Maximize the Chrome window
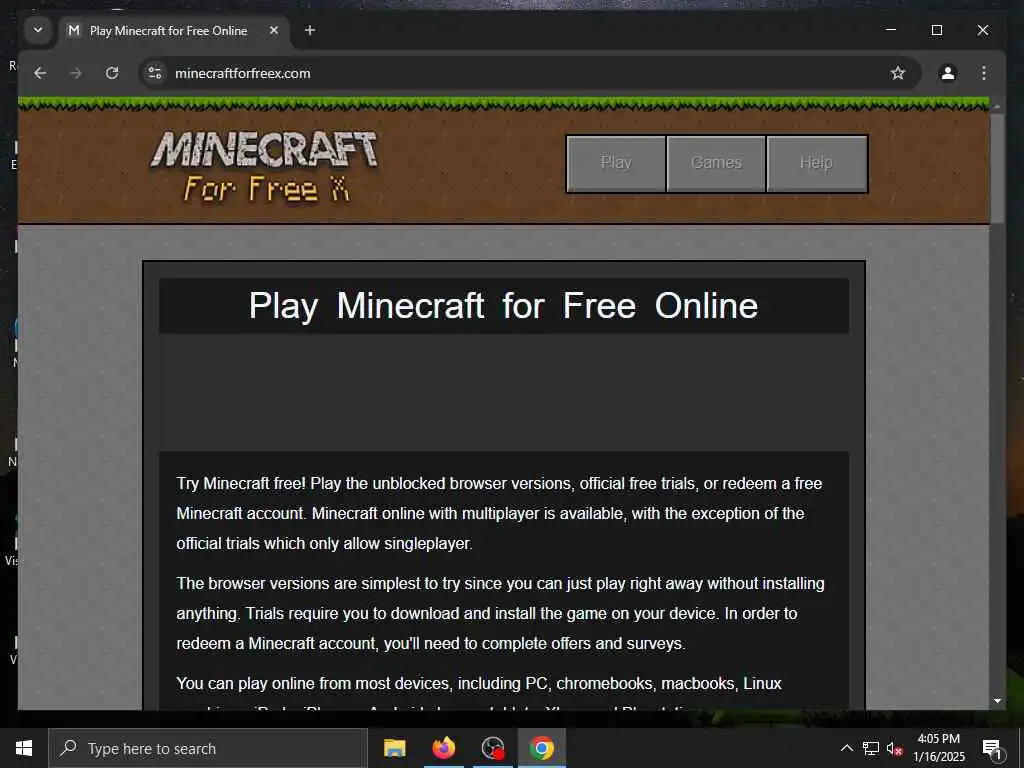1024x768 pixels. pyautogui.click(x=936, y=30)
